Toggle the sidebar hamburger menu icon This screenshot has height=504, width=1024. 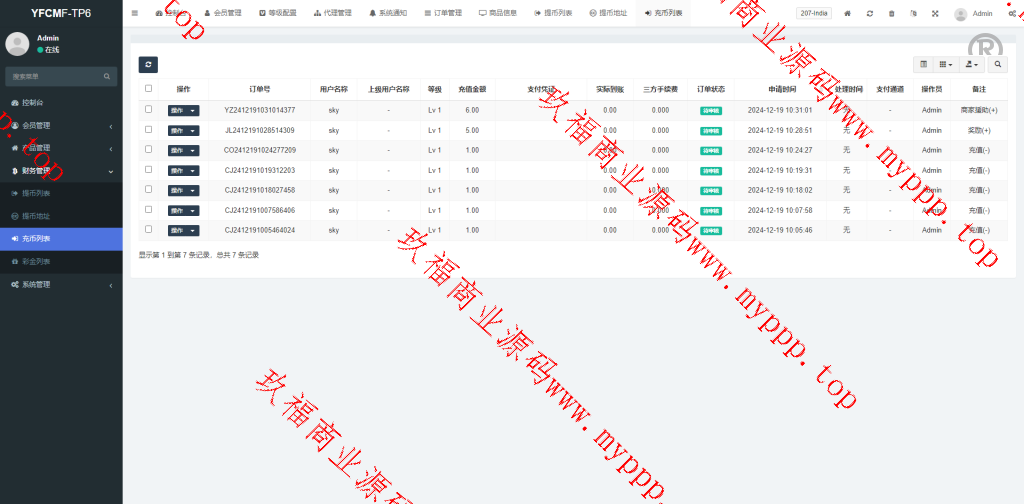click(135, 14)
